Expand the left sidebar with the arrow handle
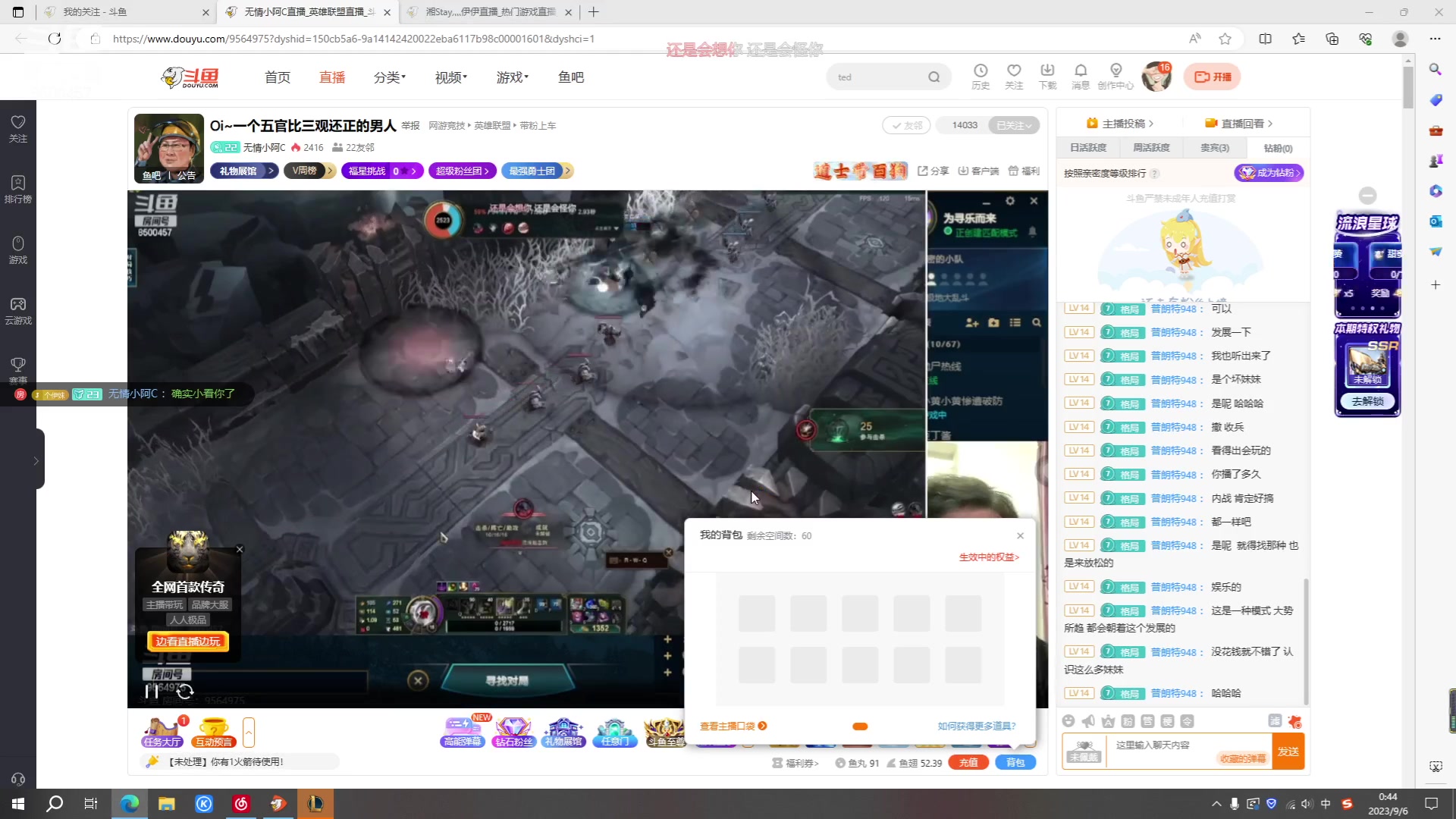The width and height of the screenshot is (1456, 819). pos(36,460)
